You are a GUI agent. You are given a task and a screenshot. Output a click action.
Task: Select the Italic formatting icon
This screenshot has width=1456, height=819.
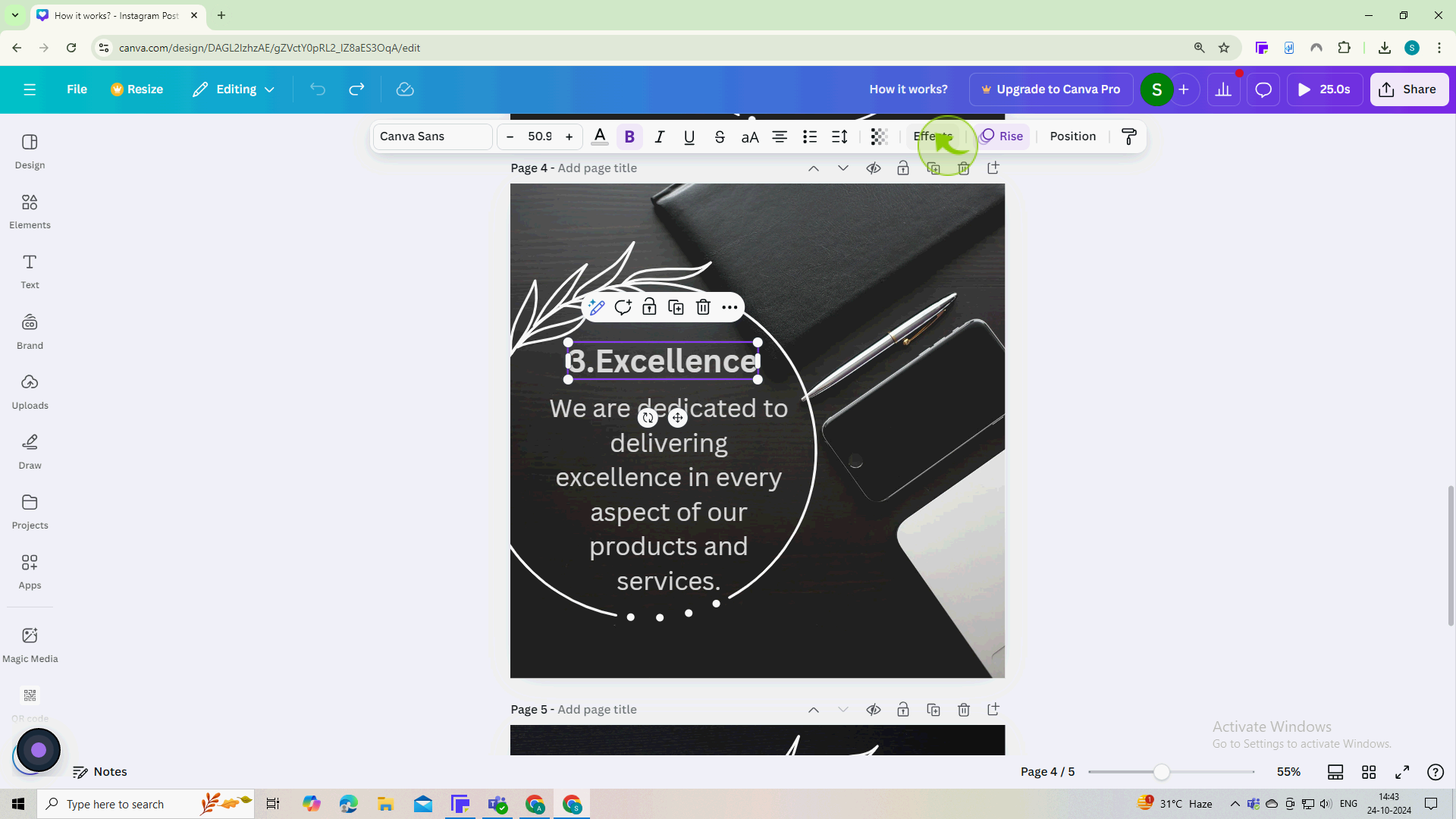click(x=659, y=136)
